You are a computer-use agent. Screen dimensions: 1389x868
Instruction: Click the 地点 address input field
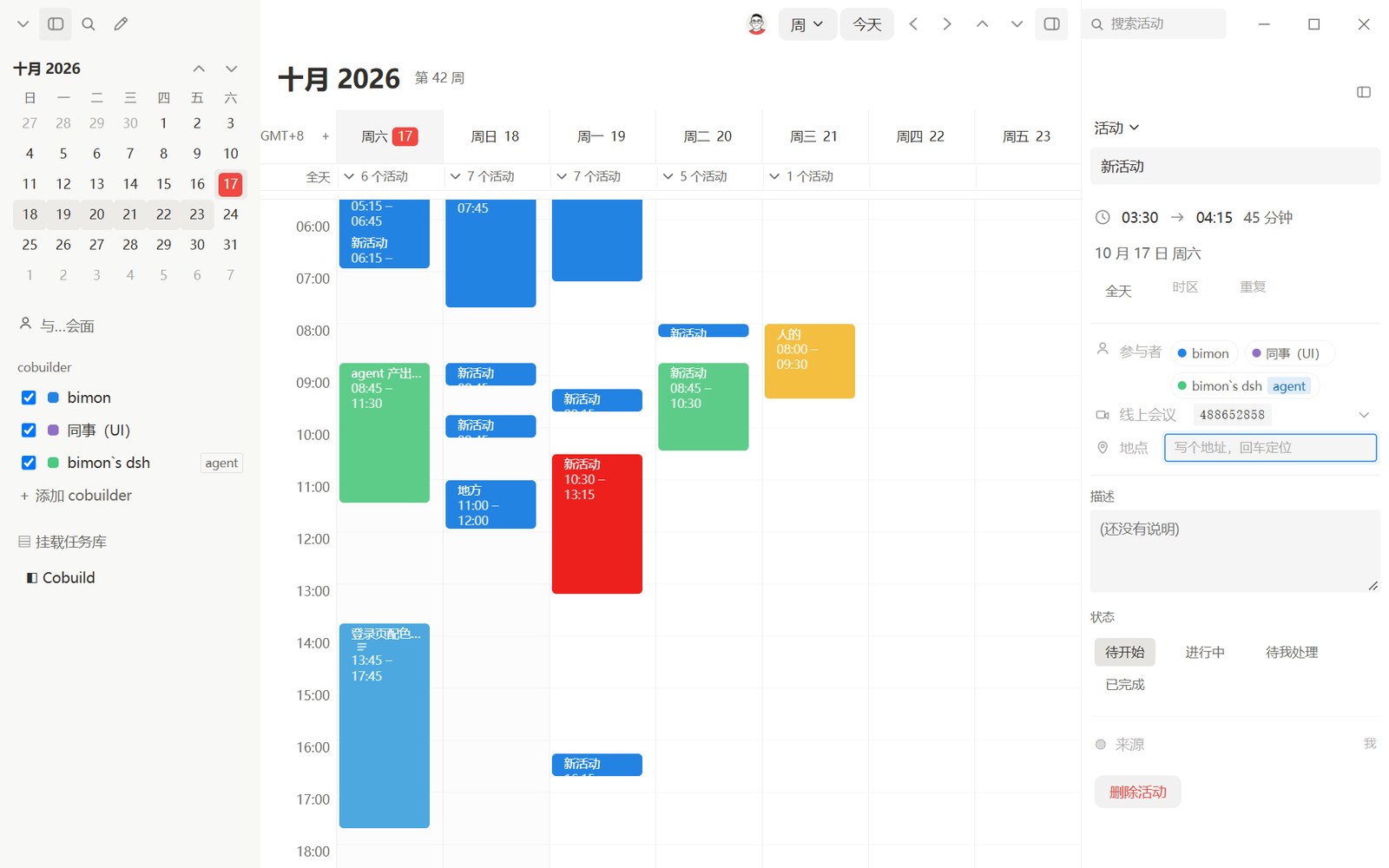coord(1270,448)
